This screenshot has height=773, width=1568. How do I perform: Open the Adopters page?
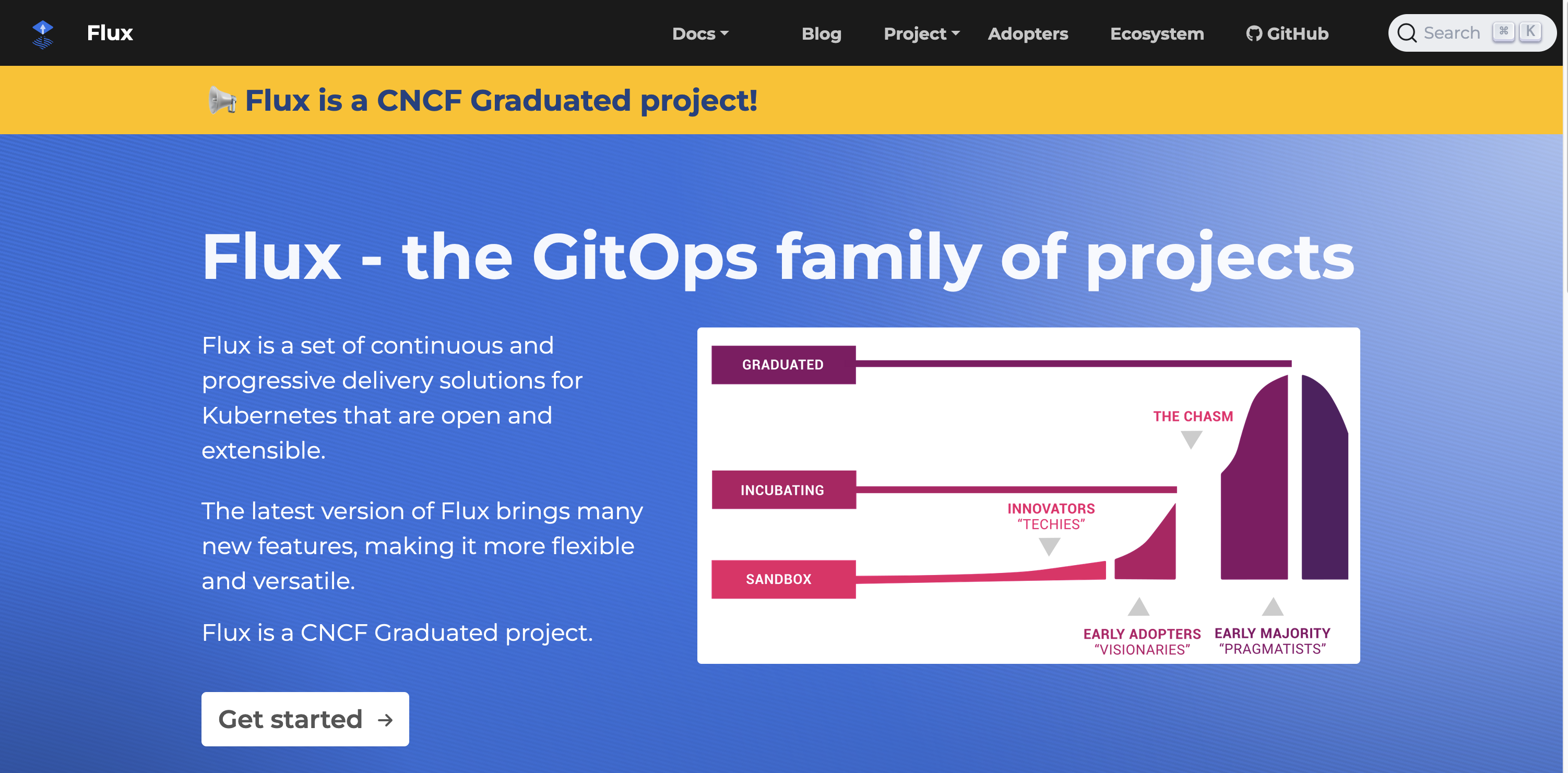[x=1027, y=33]
